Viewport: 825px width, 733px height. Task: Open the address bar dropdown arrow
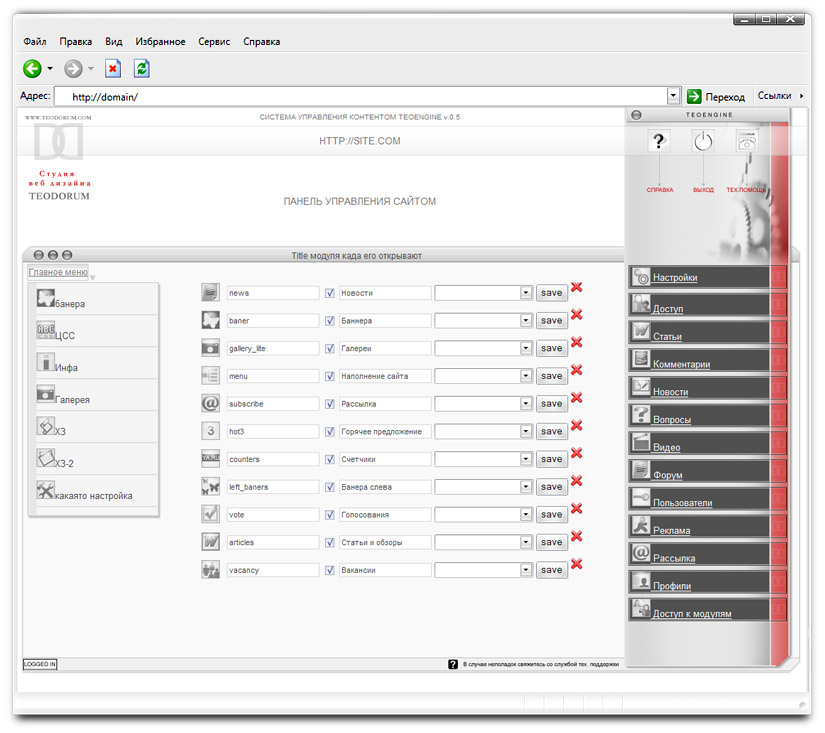(x=673, y=97)
